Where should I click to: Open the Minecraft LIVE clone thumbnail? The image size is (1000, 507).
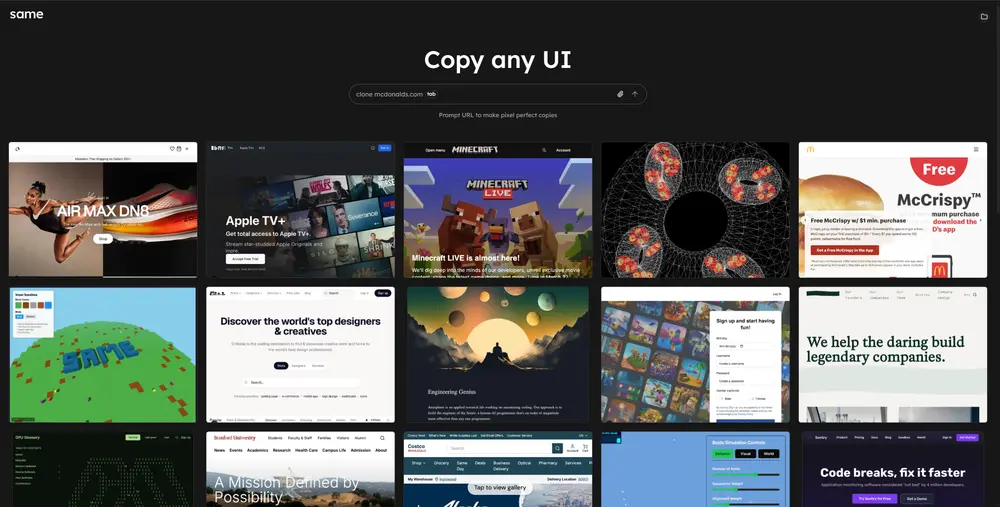497,209
